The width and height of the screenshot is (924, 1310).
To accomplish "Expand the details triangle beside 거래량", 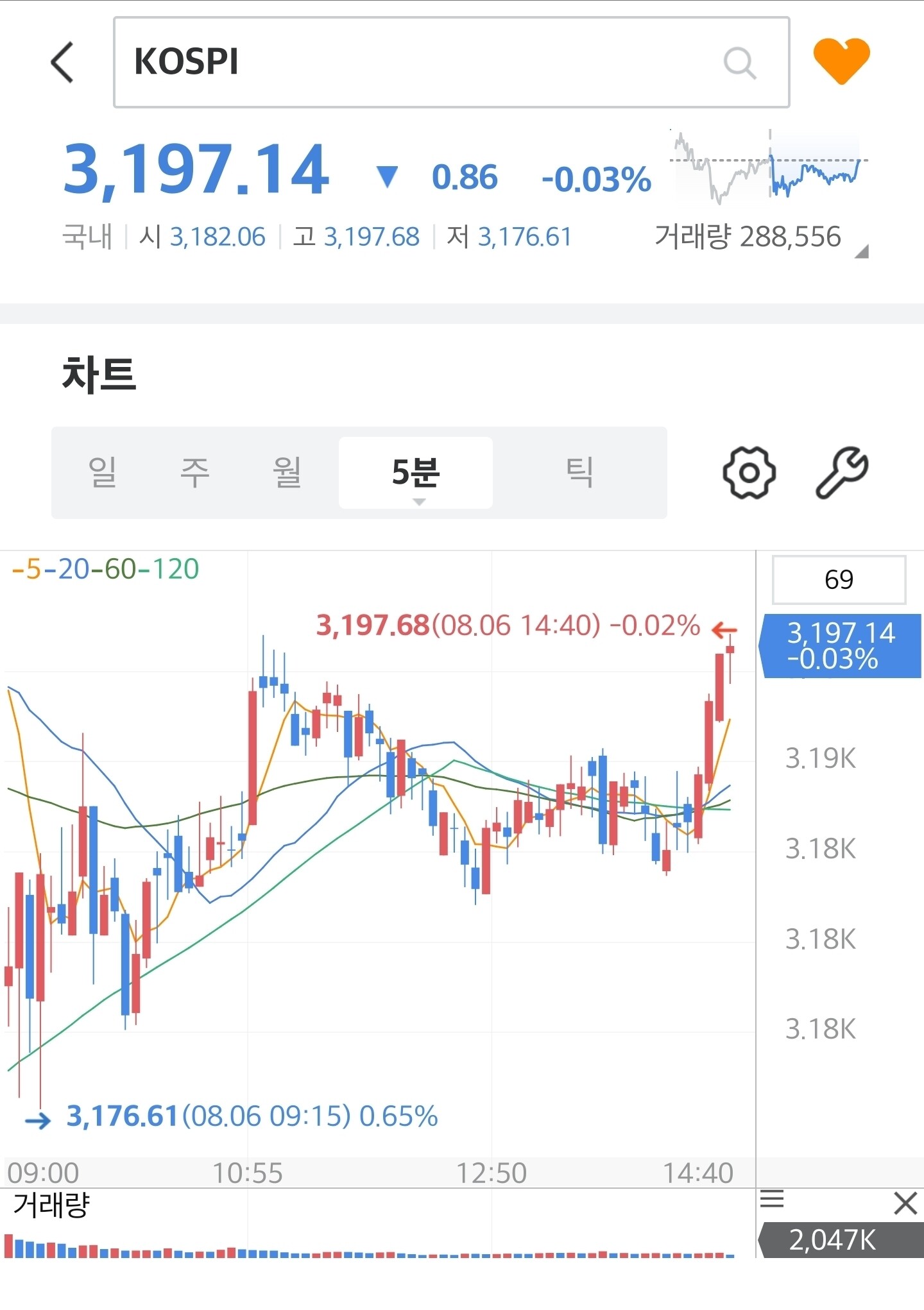I will tap(862, 251).
